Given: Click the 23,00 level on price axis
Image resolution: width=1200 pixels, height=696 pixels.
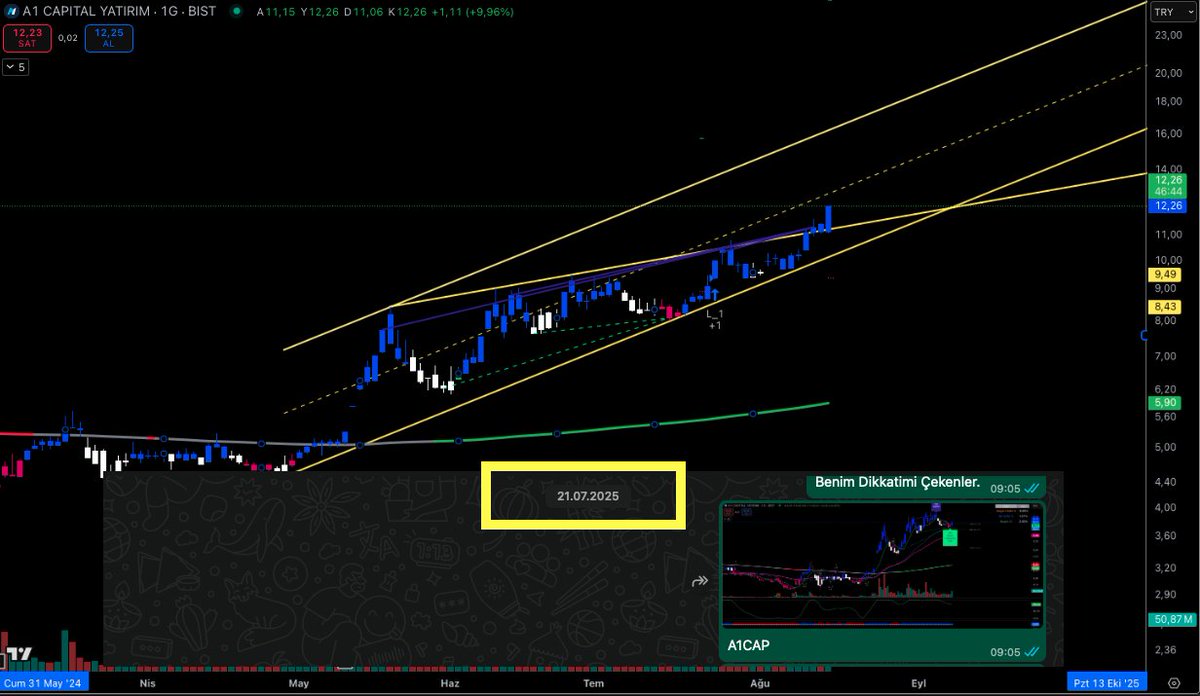Looking at the screenshot, I should pos(1168,36).
